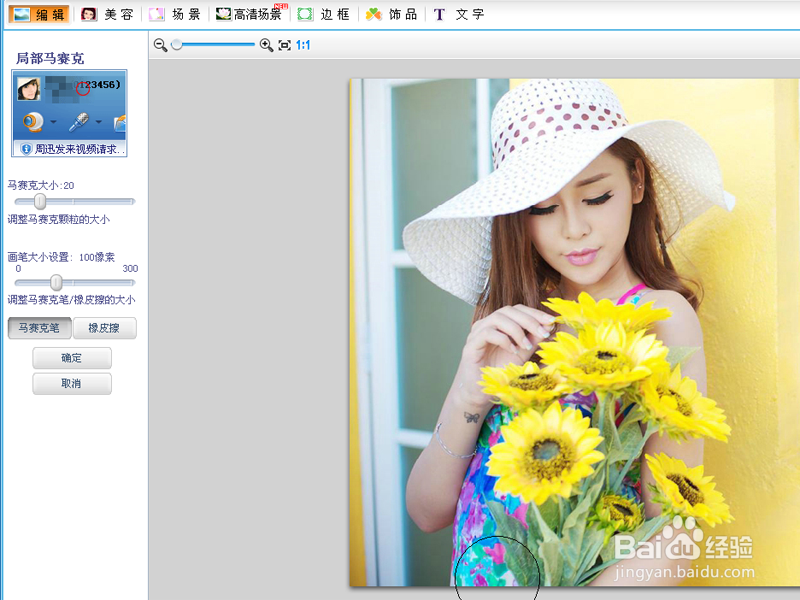Click the fit-to-window icon
The height and width of the screenshot is (600, 800).
[285, 45]
